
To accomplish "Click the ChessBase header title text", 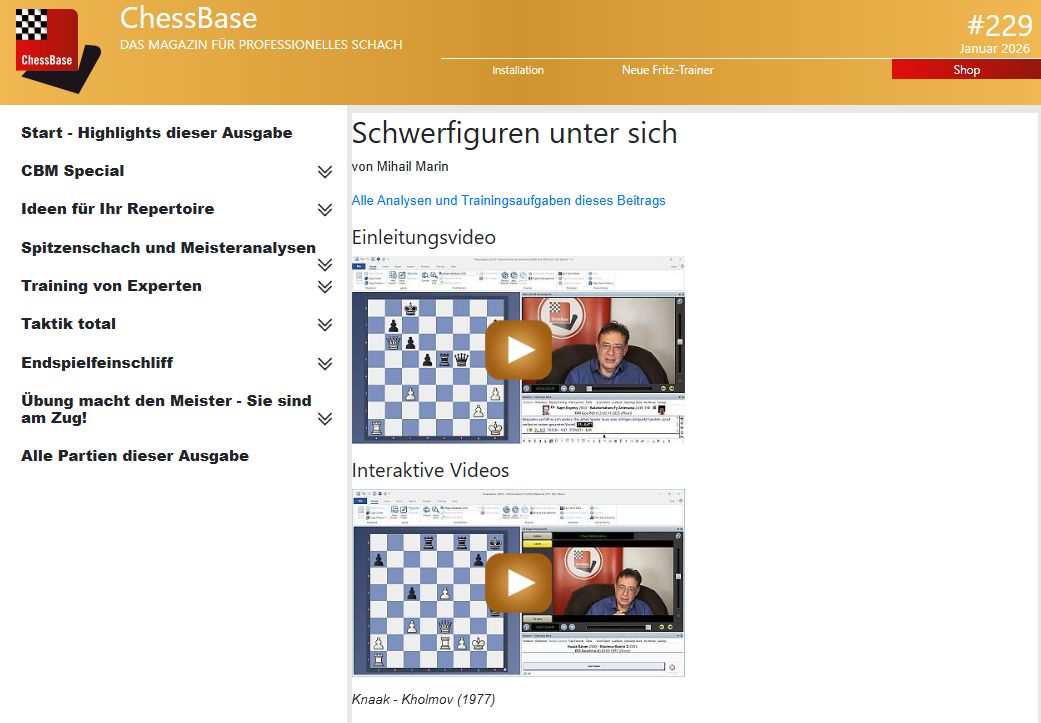I will [188, 18].
